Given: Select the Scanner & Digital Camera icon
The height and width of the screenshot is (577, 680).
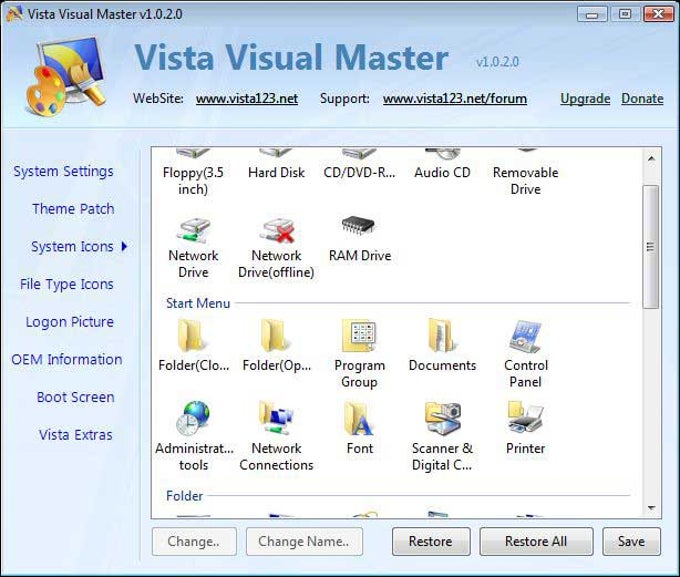Looking at the screenshot, I should click(442, 418).
